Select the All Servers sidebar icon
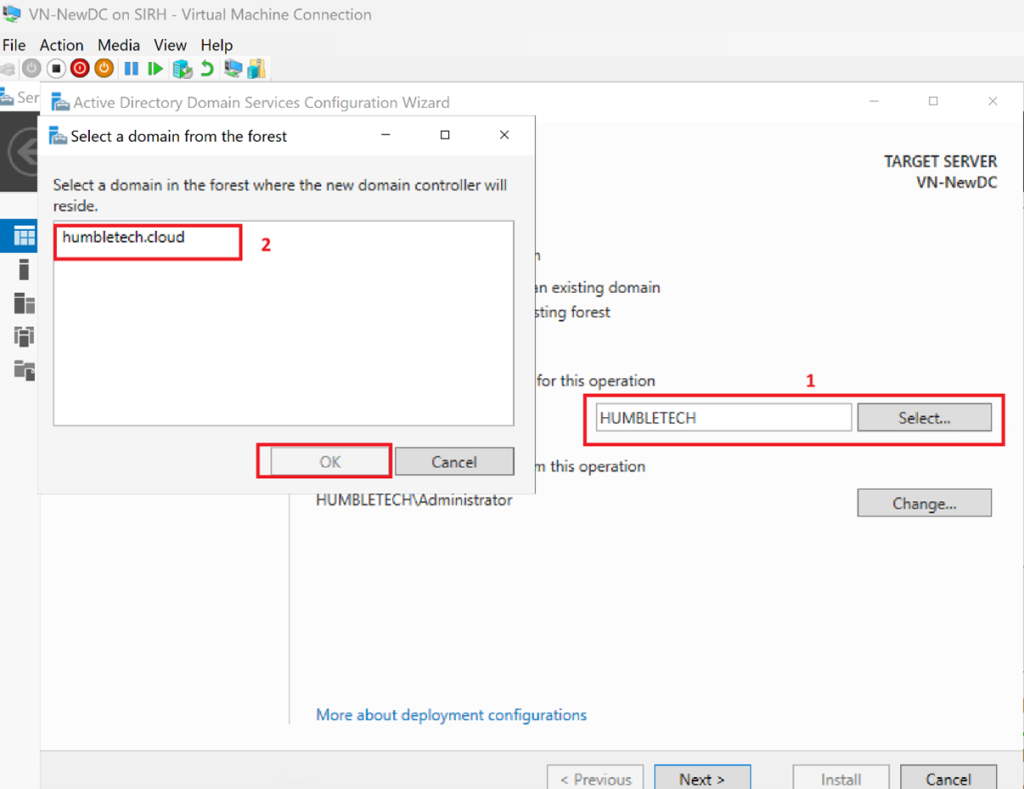 [x=24, y=303]
